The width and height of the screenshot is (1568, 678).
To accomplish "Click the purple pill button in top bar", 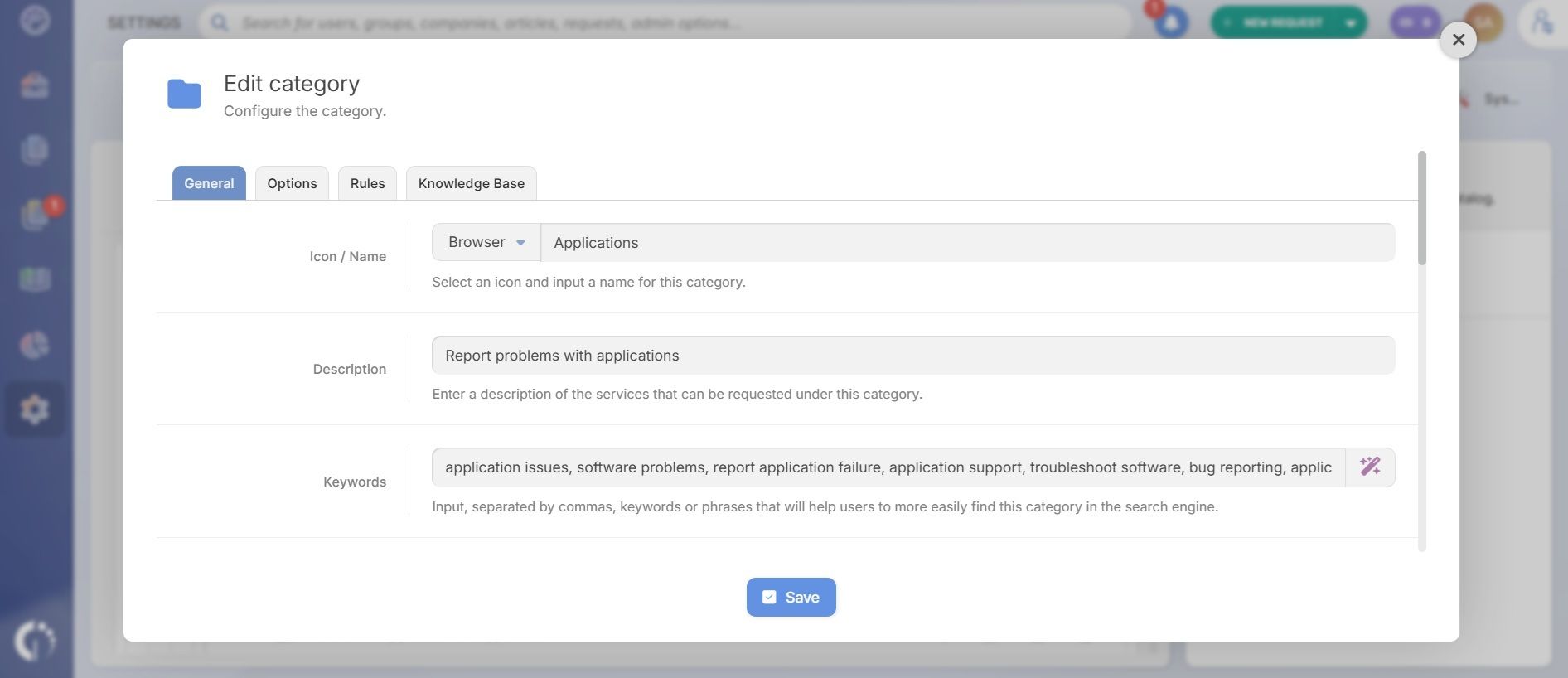I will (x=1415, y=22).
